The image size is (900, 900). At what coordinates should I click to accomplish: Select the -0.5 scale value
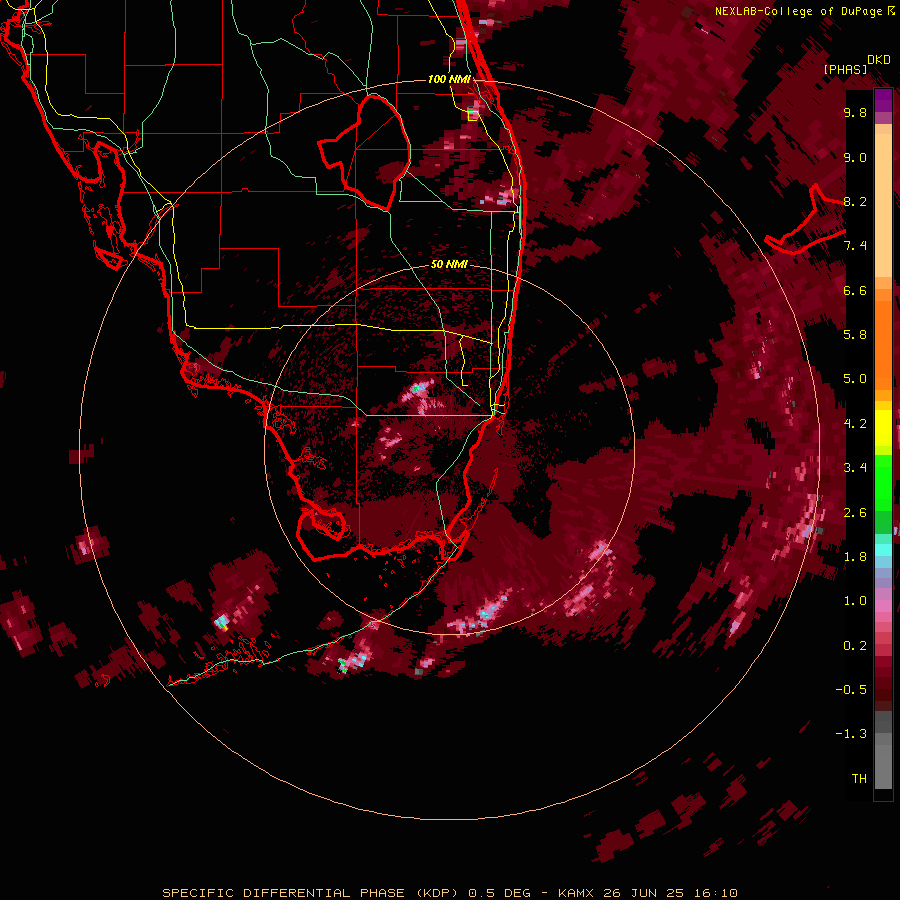[x=851, y=690]
